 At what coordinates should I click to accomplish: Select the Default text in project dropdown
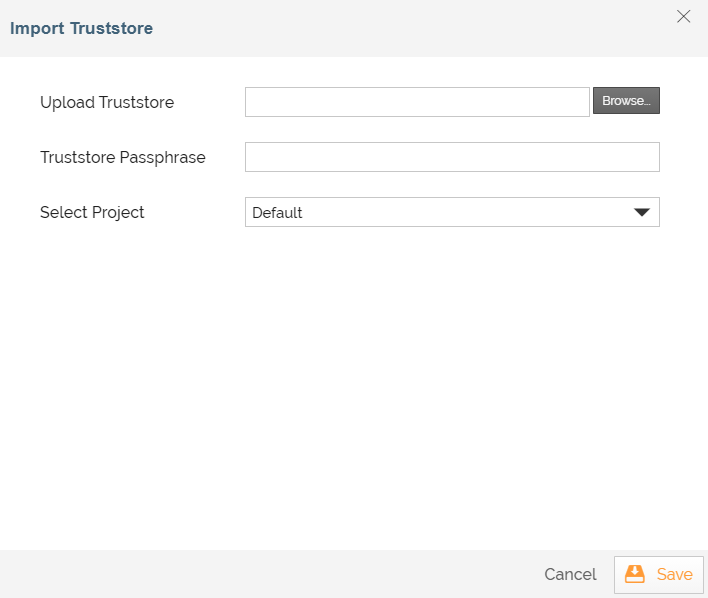coord(277,212)
